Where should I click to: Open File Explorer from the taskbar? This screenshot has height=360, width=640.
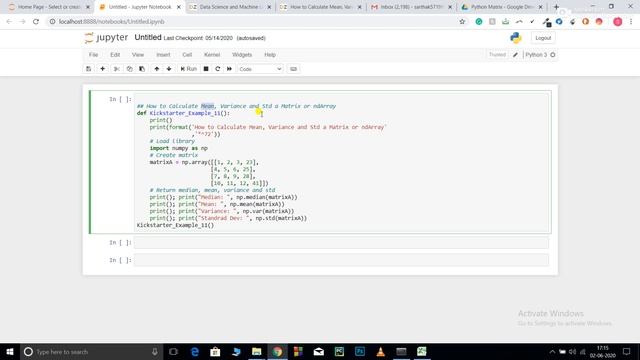tap(256, 351)
